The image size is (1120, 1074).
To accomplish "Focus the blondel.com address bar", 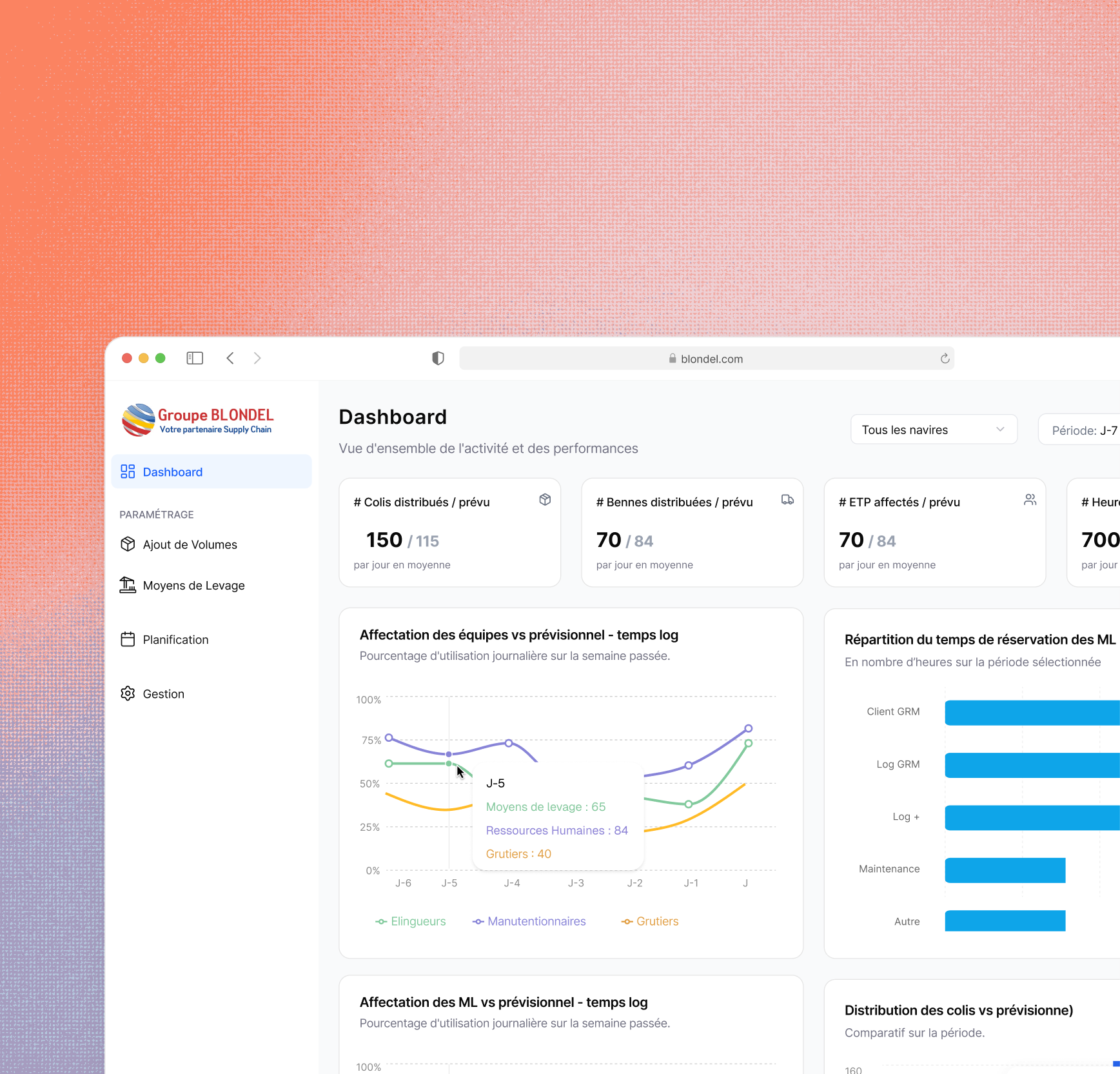I will 707,358.
